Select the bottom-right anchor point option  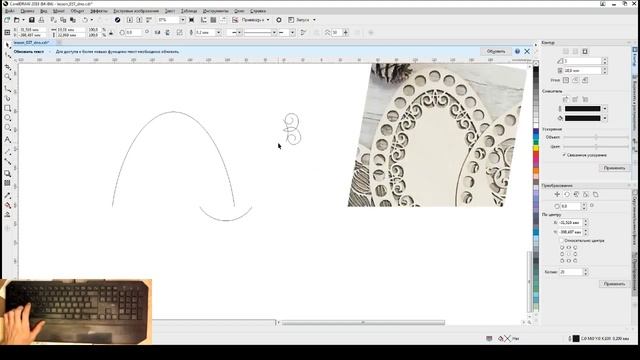pyautogui.click(x=575, y=260)
